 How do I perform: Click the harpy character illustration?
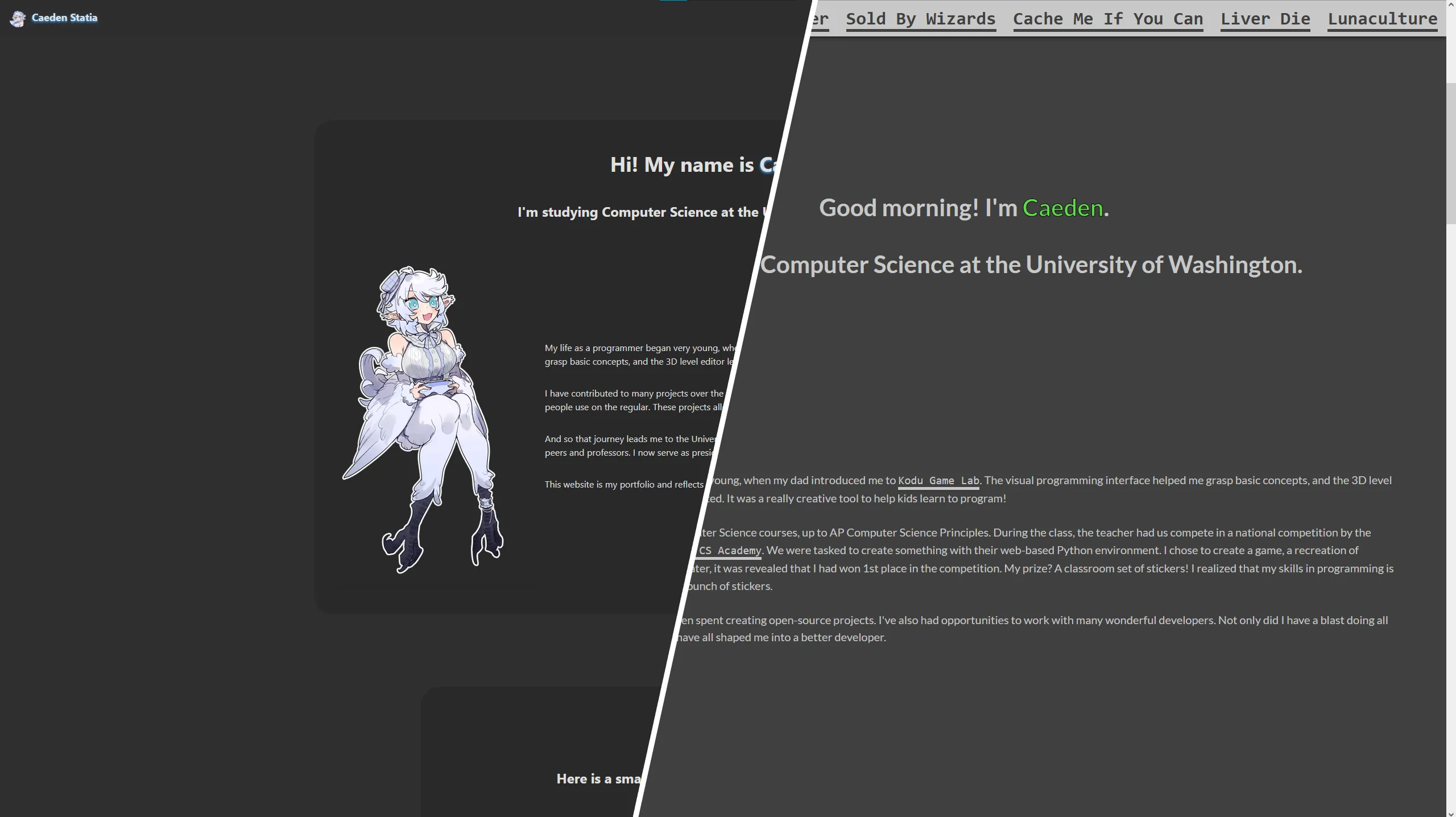[x=423, y=419]
